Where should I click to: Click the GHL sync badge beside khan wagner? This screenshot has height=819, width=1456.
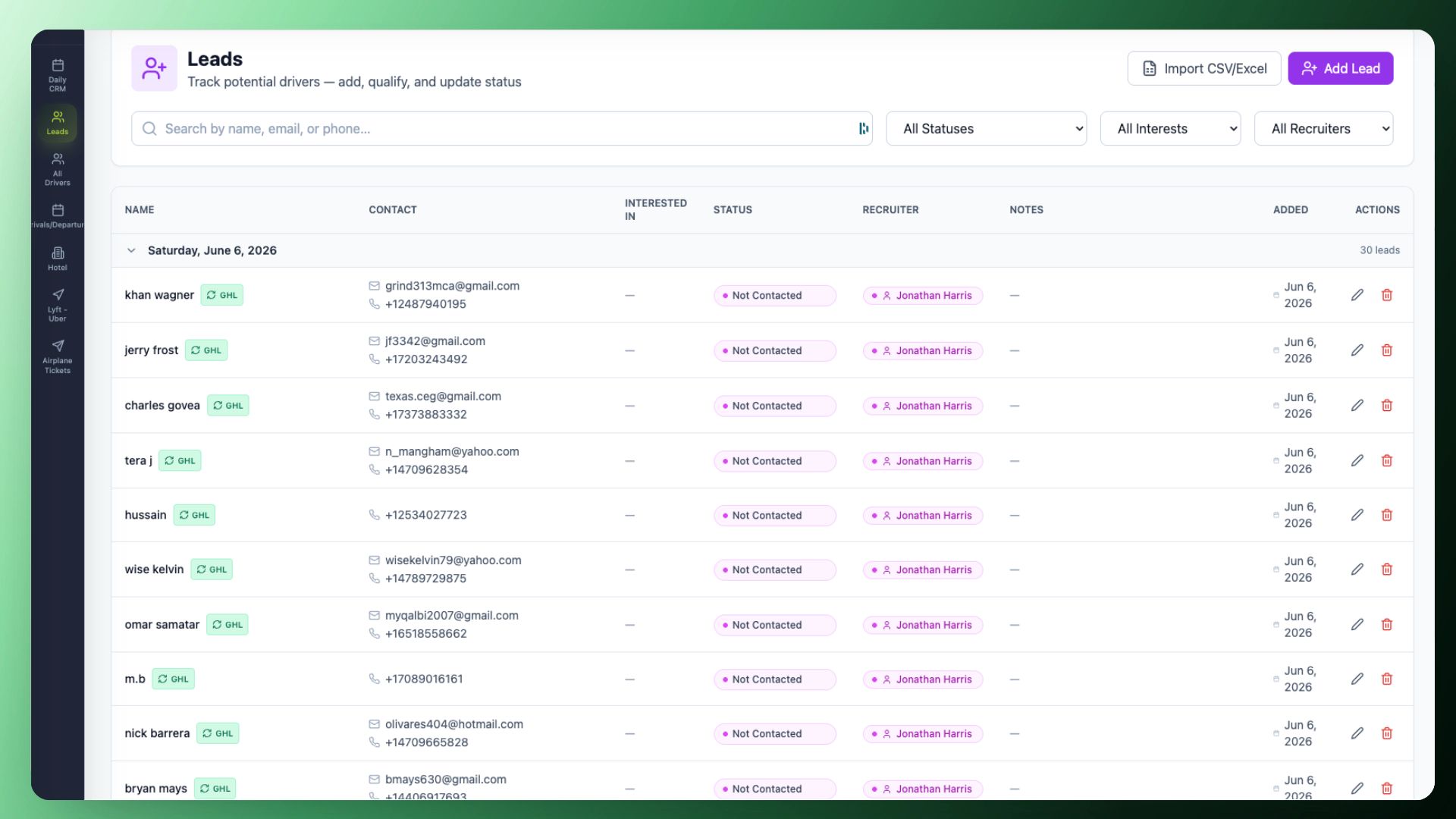coord(221,295)
